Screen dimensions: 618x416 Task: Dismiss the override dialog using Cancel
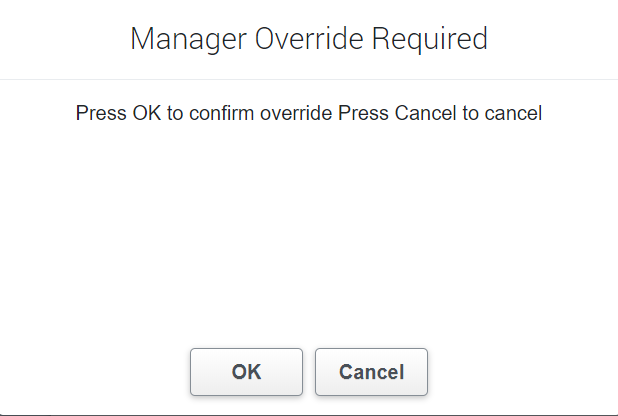coord(371,372)
